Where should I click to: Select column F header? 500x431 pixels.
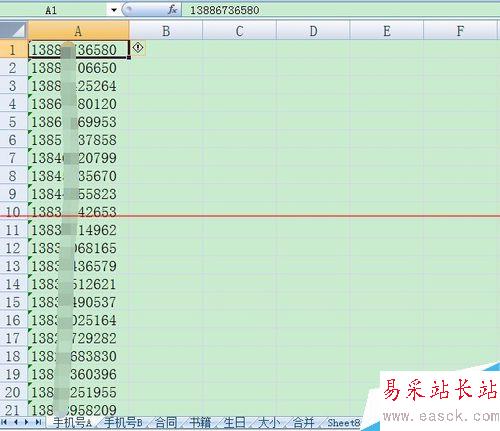coord(460,31)
